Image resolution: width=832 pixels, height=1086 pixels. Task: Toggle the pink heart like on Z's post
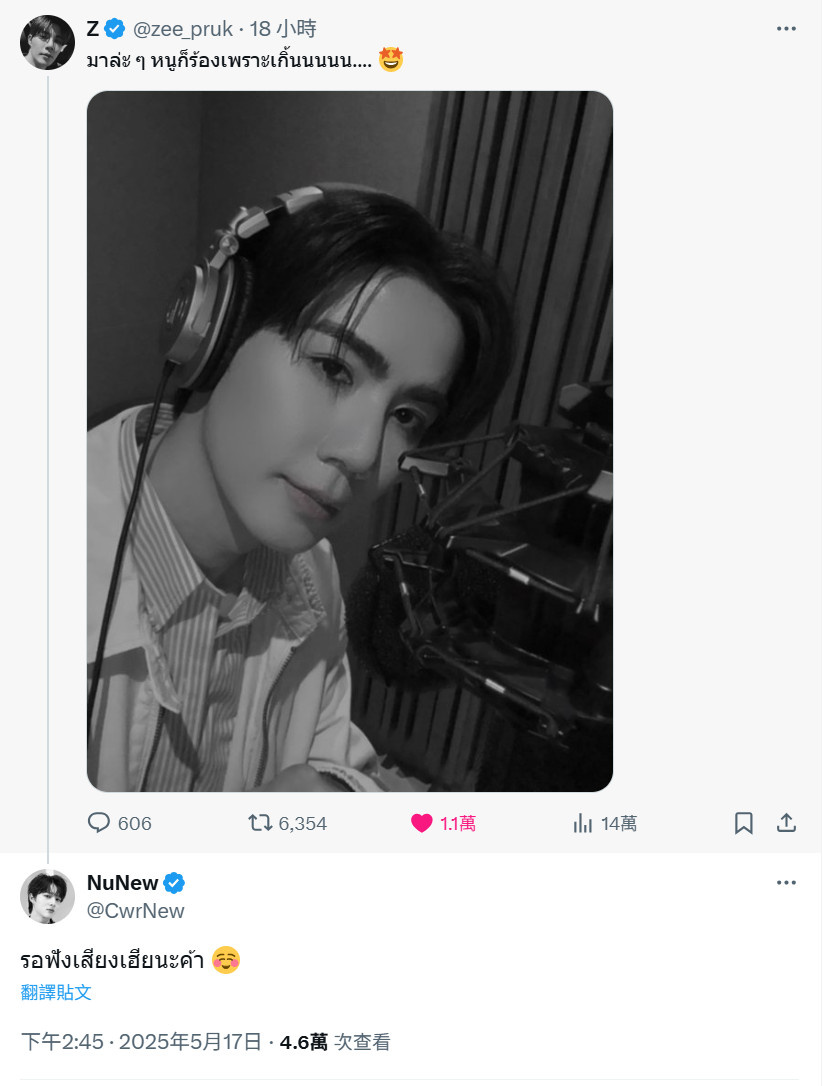(x=421, y=822)
